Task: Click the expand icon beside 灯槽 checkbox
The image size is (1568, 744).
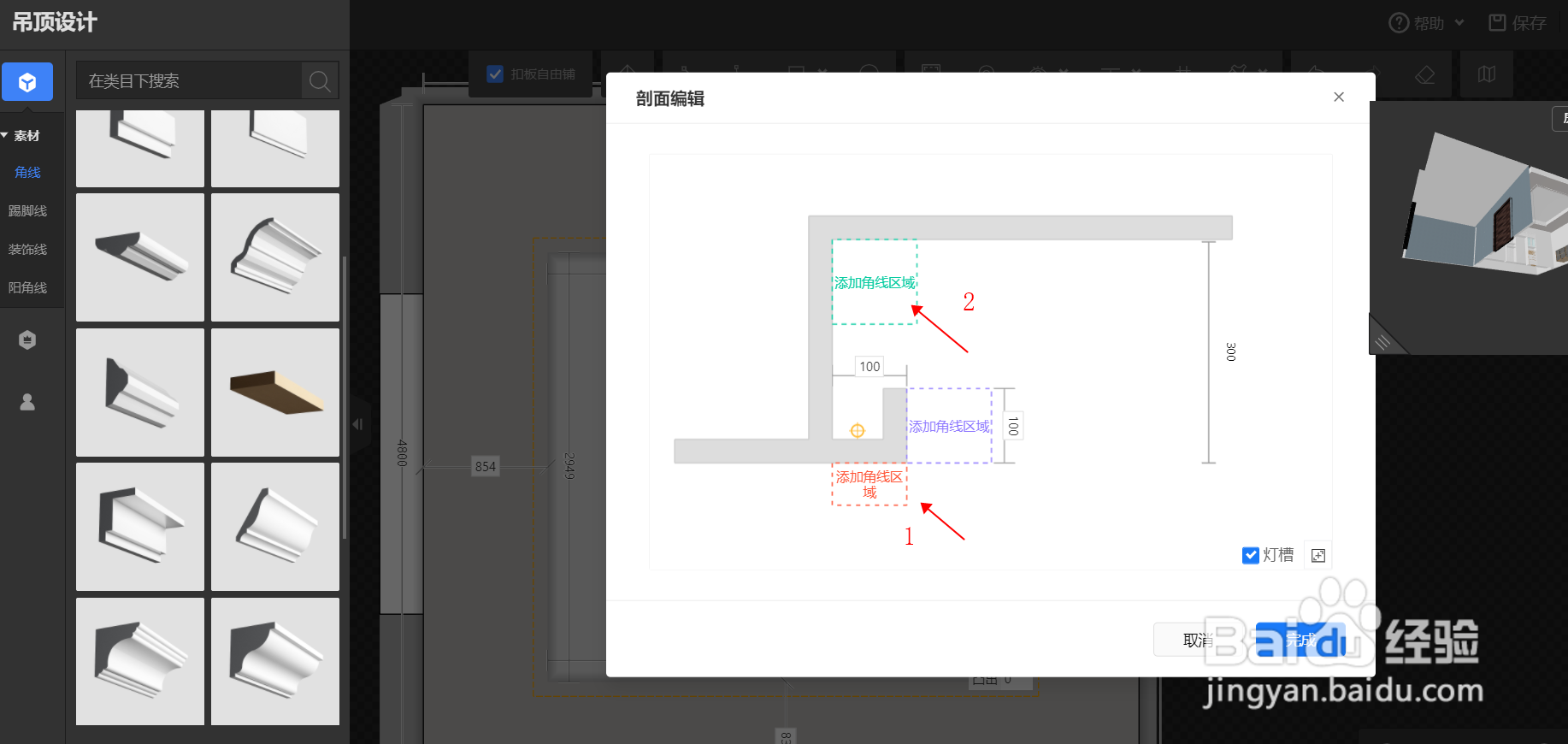Action: tap(1318, 556)
